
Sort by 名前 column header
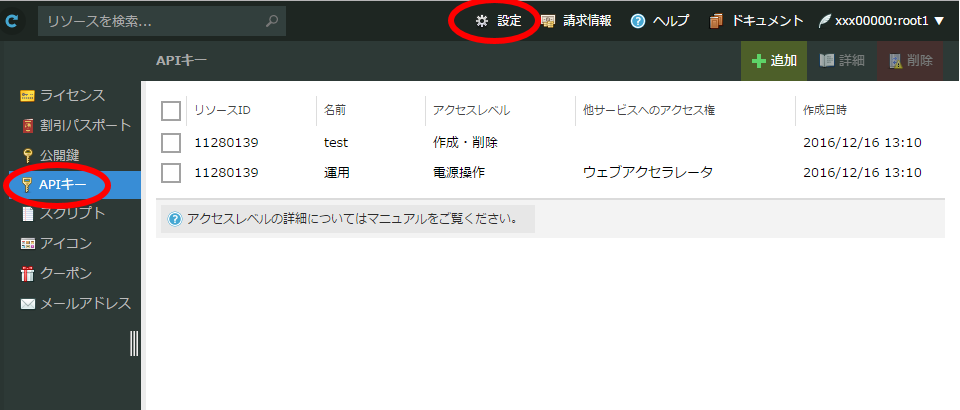tap(335, 111)
